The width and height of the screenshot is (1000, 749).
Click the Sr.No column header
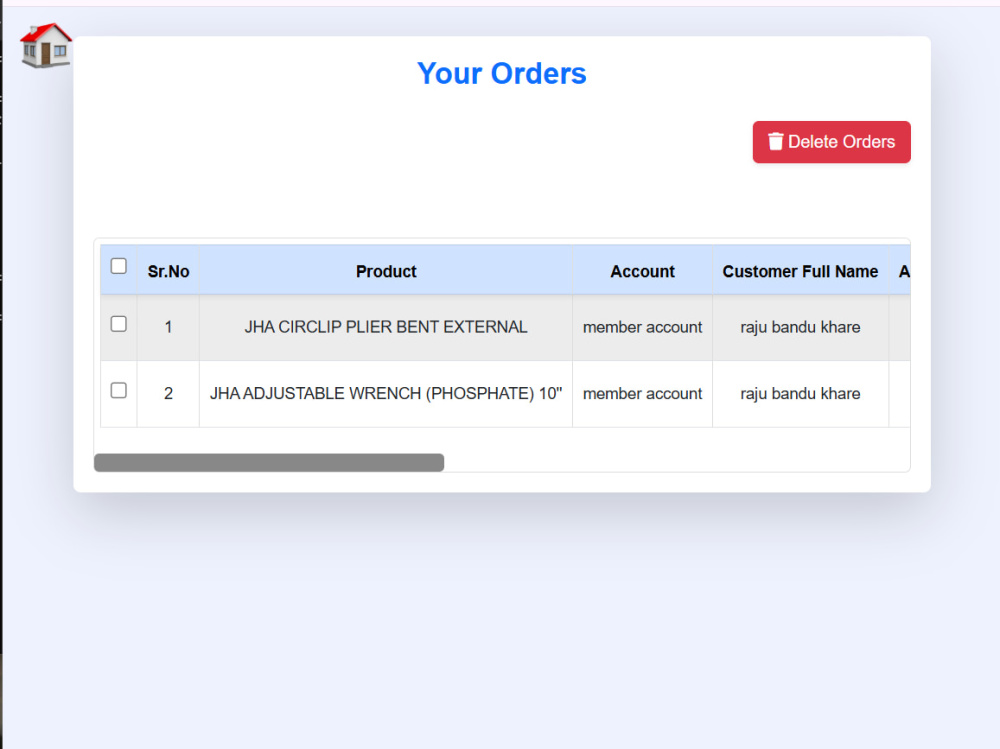(x=168, y=271)
